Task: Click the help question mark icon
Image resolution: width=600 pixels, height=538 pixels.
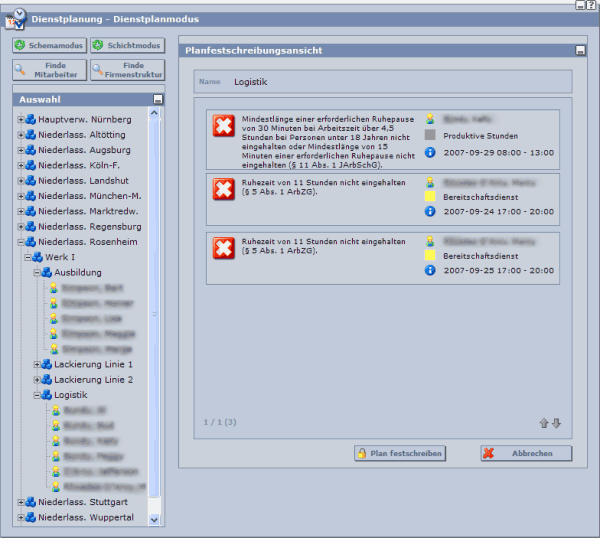Action: click(591, 5)
